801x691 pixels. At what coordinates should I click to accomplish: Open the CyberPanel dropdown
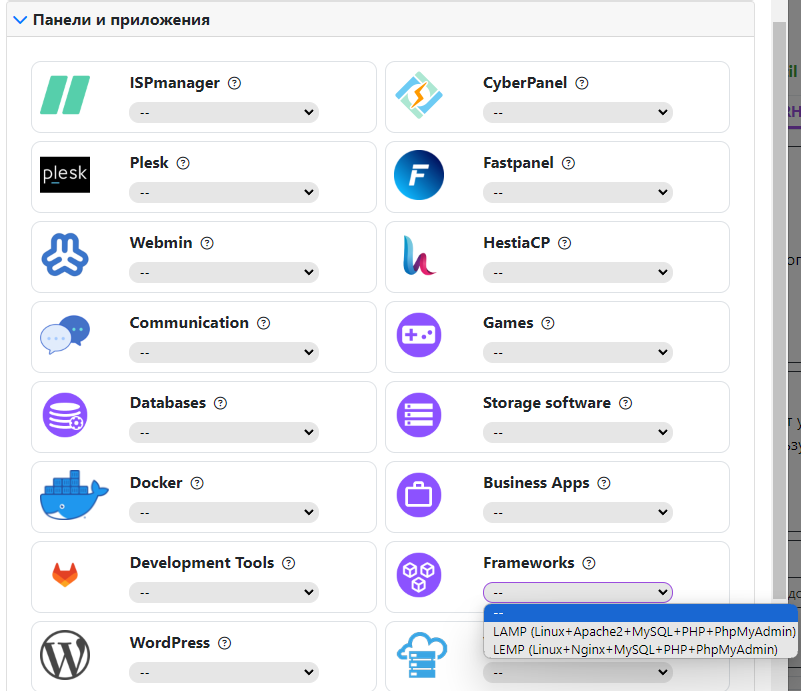(x=578, y=112)
